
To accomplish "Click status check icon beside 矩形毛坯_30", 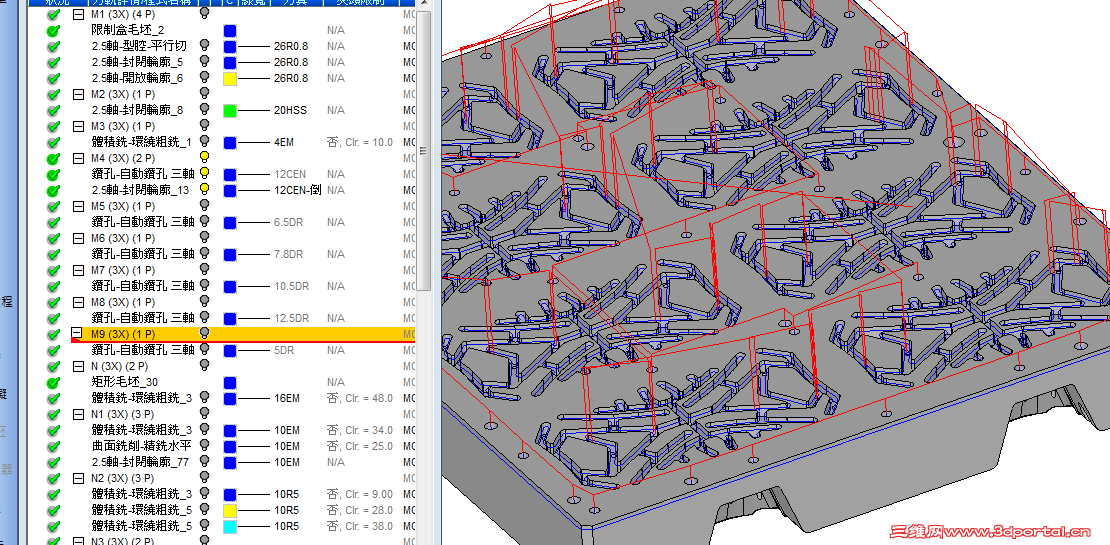I will click(53, 382).
